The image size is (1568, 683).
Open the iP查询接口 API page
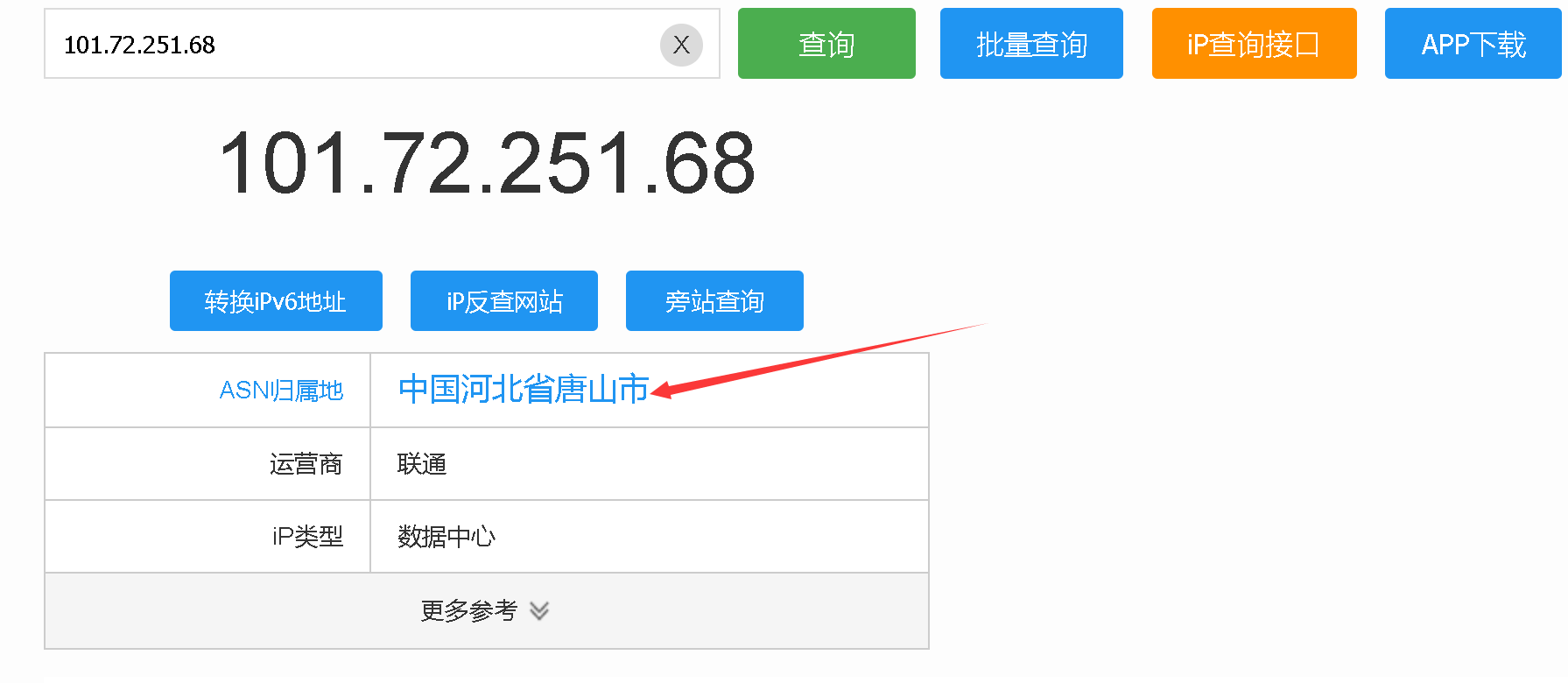[1254, 44]
